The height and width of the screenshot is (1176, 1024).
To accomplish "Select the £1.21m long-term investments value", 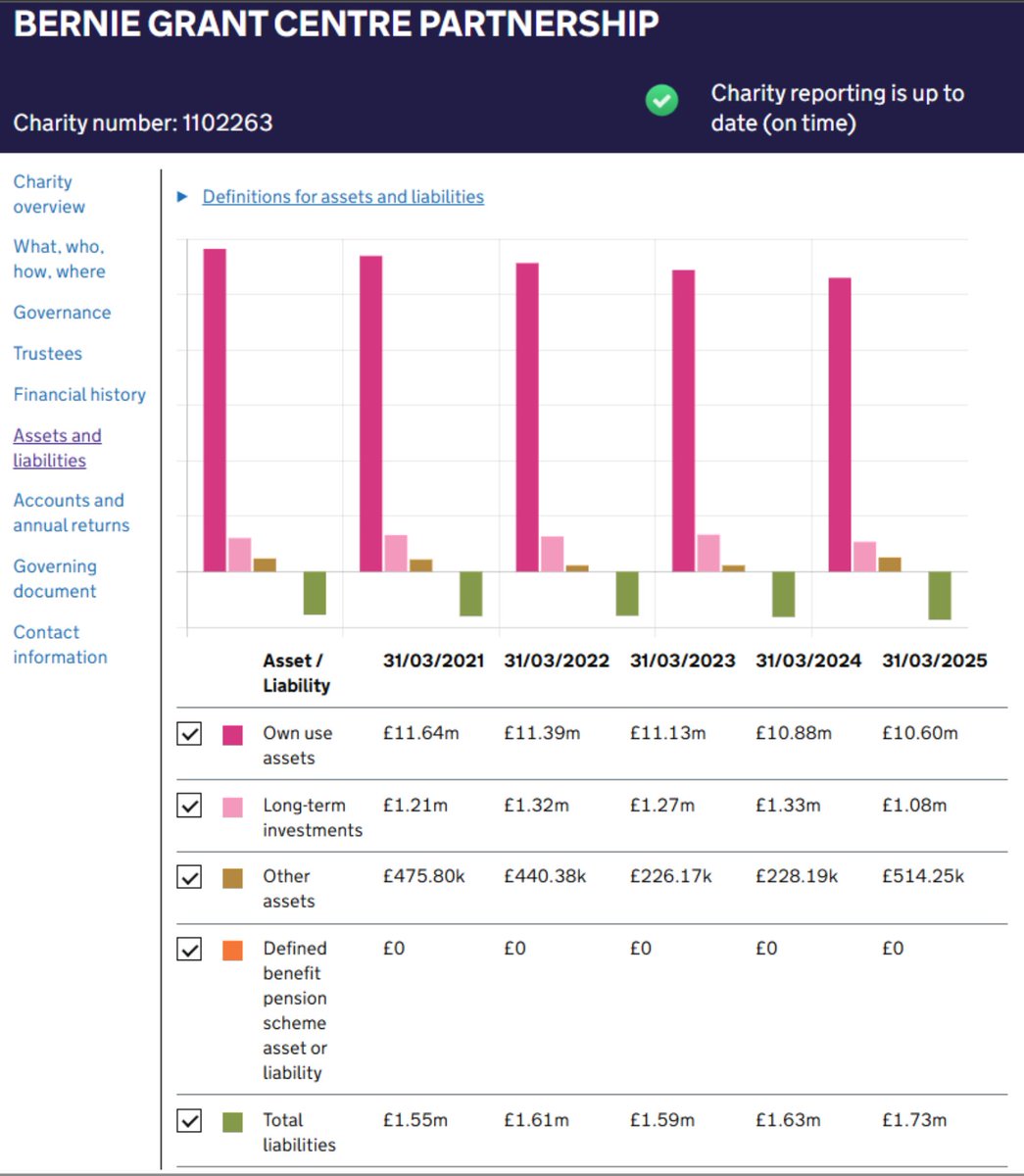I will 415,806.
